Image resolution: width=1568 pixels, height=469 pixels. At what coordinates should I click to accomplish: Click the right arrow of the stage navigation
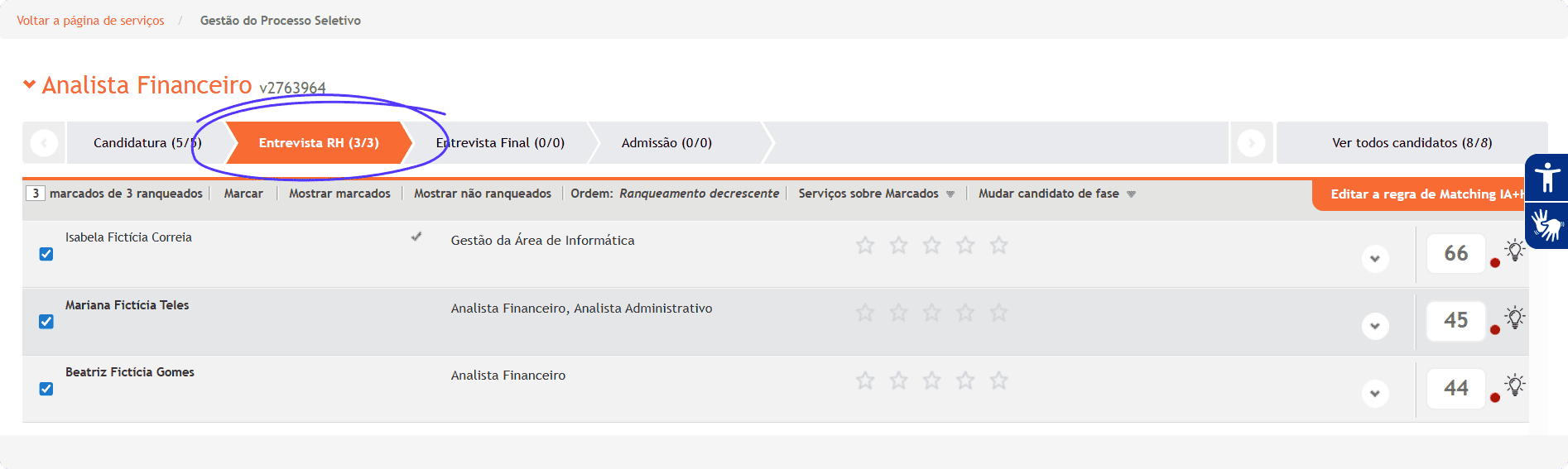pyautogui.click(x=1251, y=143)
